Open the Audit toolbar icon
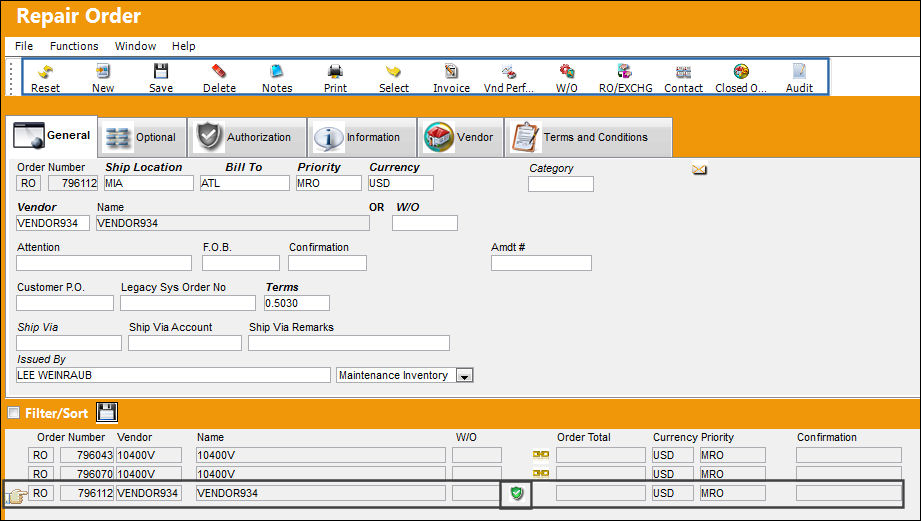The height and width of the screenshot is (521, 921). [799, 72]
